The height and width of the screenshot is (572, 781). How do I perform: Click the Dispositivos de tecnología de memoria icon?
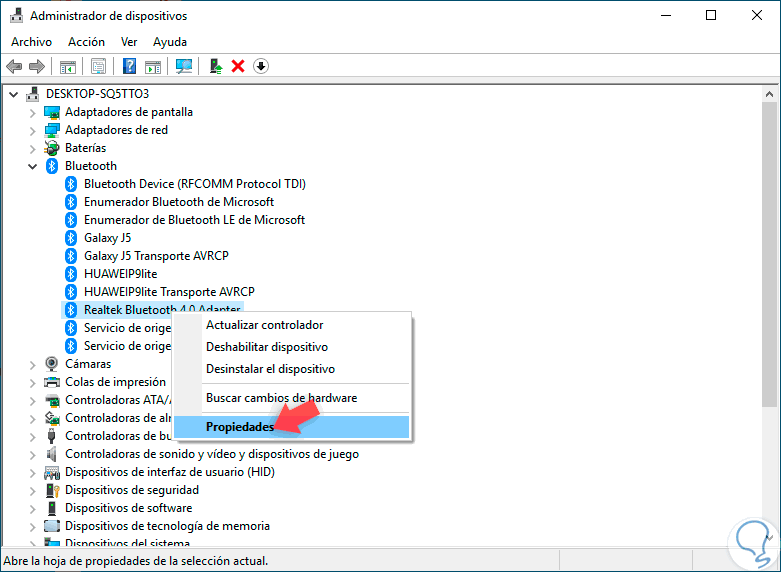[x=52, y=526]
